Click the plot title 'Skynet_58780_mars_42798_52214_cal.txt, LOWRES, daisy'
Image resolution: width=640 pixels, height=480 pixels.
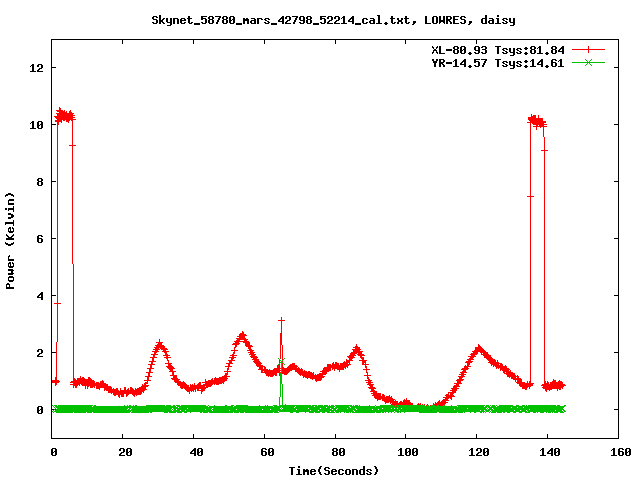[333, 20]
